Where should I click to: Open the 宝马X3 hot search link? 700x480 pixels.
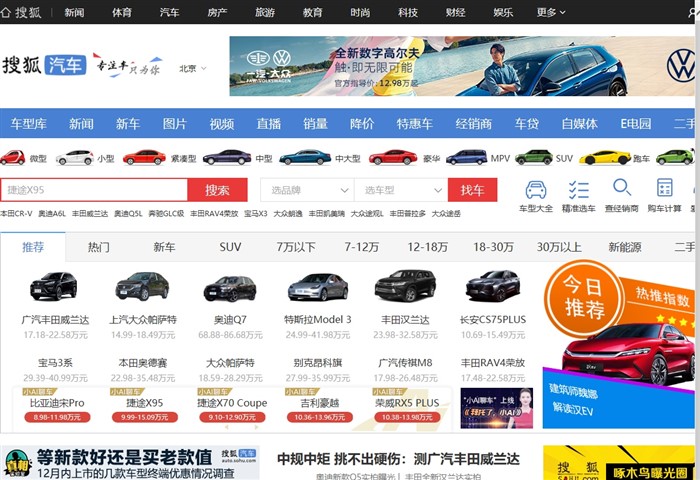click(255, 214)
